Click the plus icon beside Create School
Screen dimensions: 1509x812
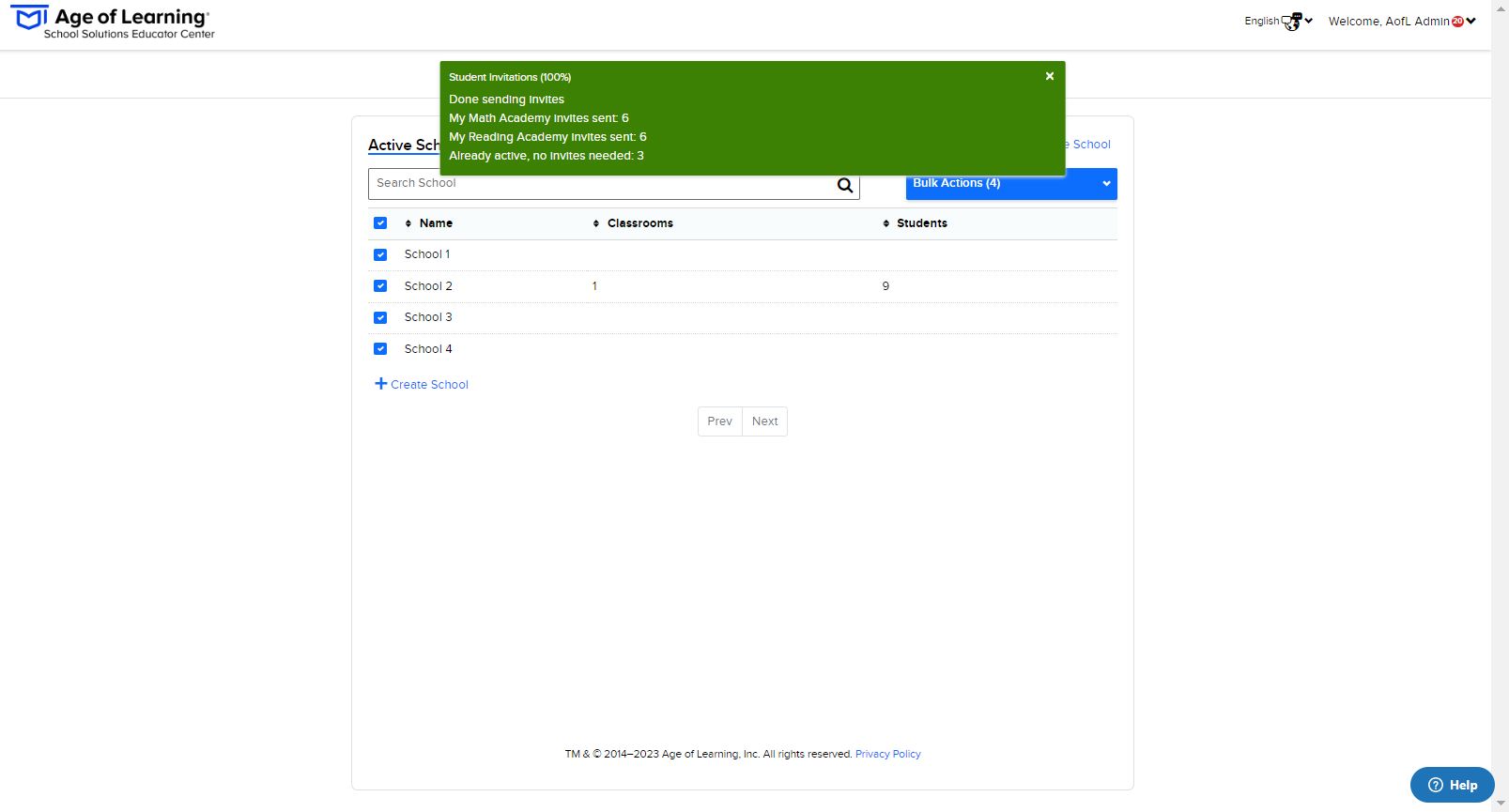(380, 384)
